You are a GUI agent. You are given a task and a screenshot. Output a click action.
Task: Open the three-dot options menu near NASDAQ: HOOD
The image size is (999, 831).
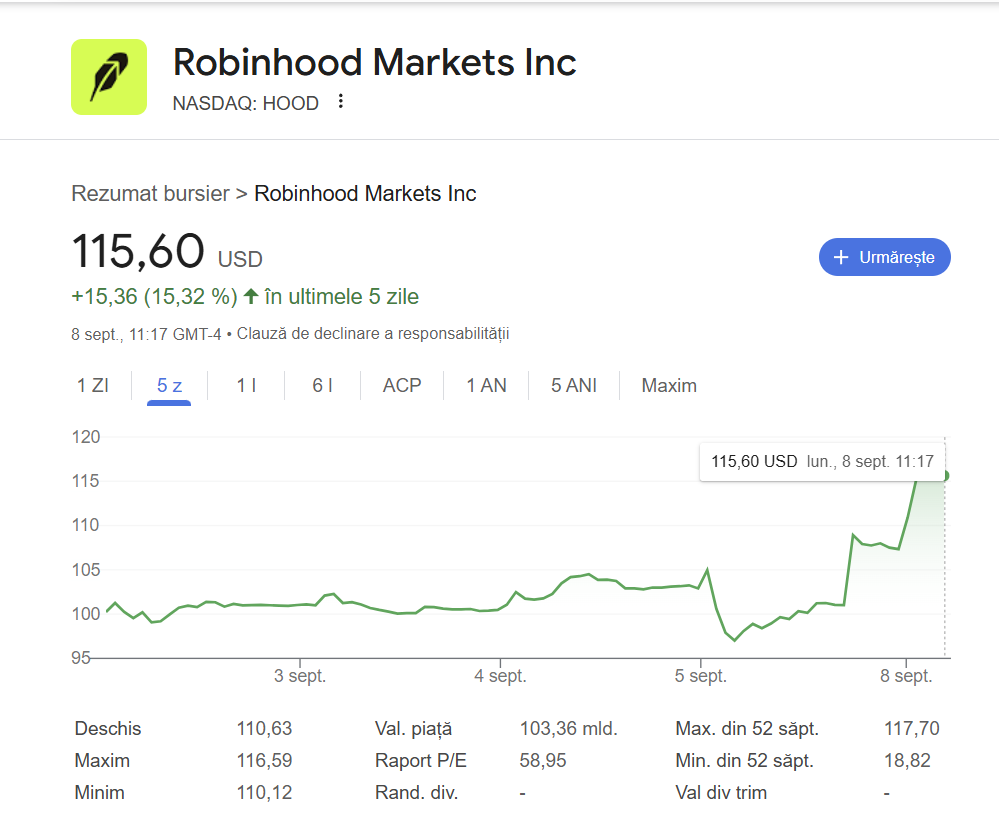pyautogui.click(x=341, y=101)
